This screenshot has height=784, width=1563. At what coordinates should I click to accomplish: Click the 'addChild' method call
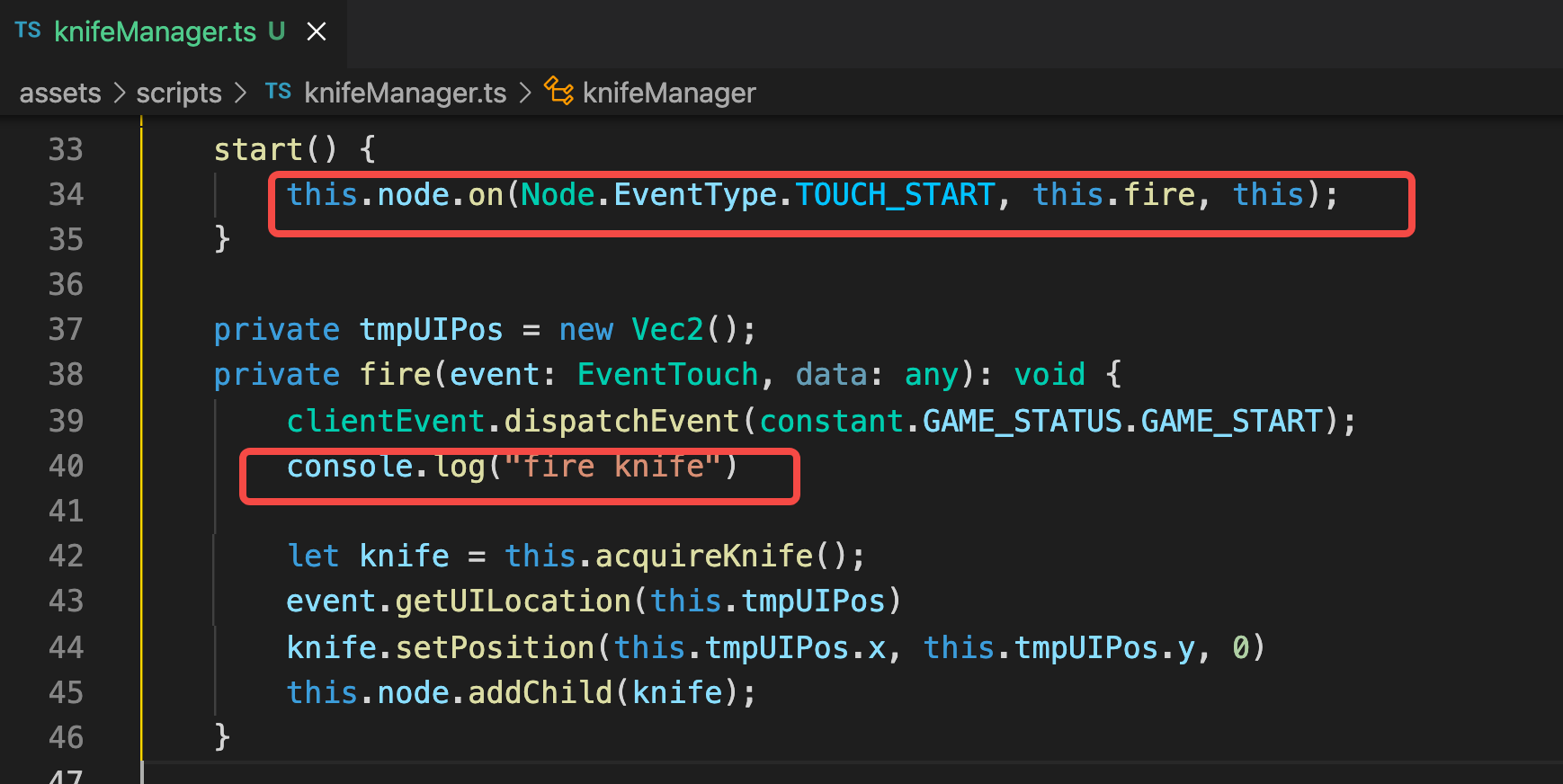540,692
